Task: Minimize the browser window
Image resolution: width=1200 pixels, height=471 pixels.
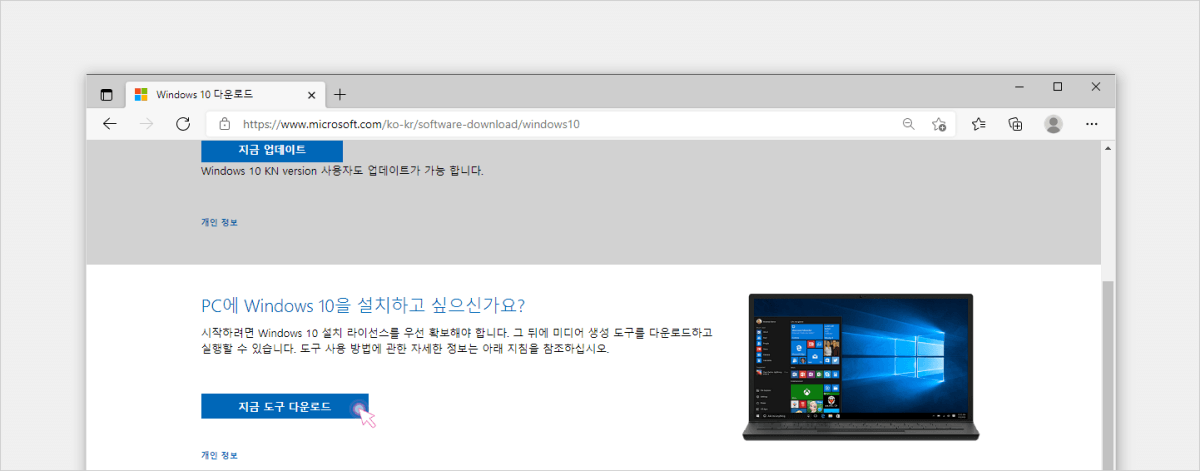Action: coord(1018,87)
